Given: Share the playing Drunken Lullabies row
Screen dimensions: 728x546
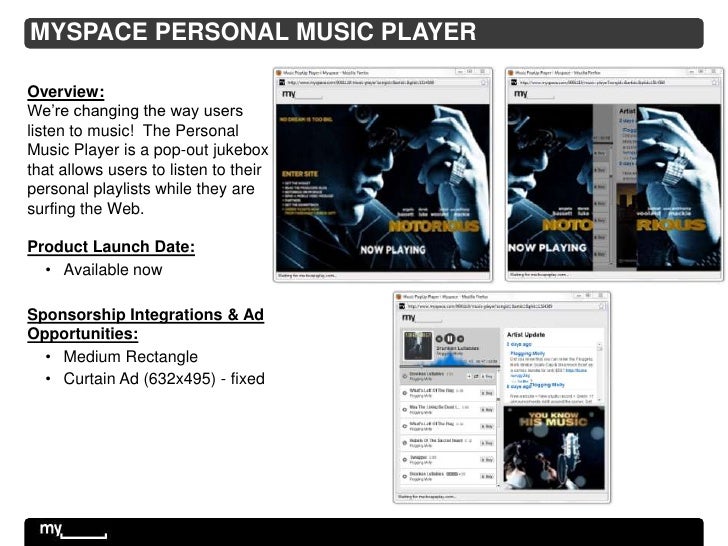Looking at the screenshot, I should (x=476, y=377).
